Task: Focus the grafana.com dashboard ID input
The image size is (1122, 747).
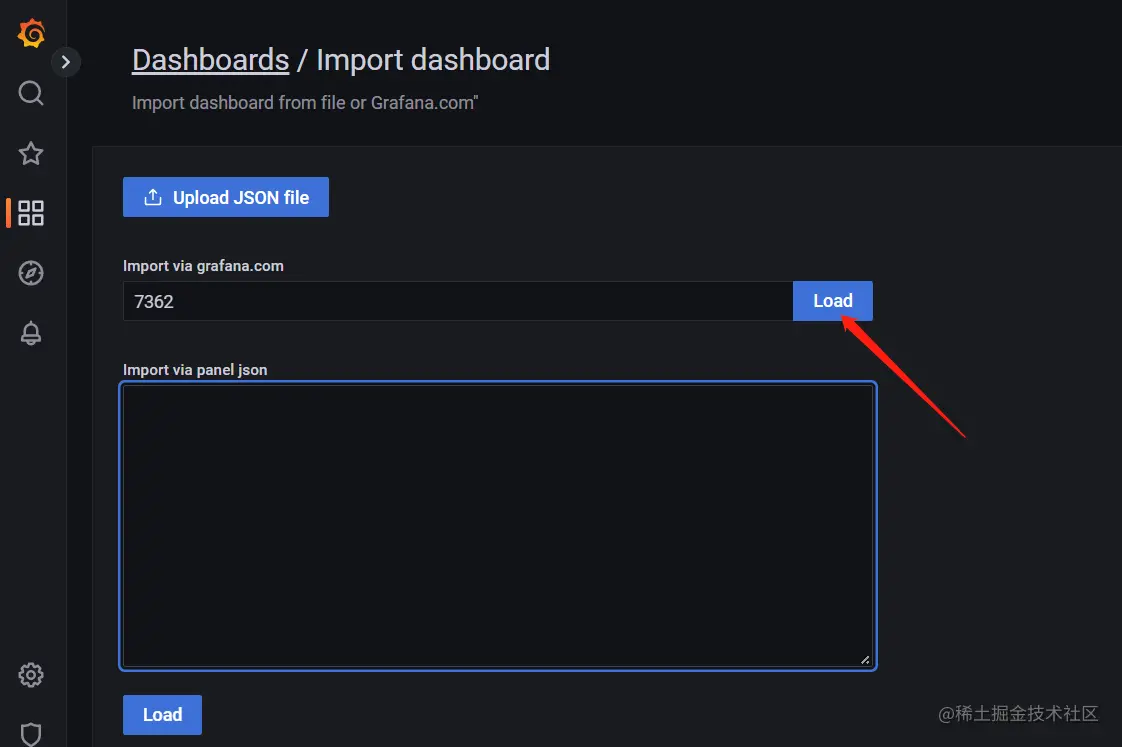Action: pyautogui.click(x=458, y=301)
